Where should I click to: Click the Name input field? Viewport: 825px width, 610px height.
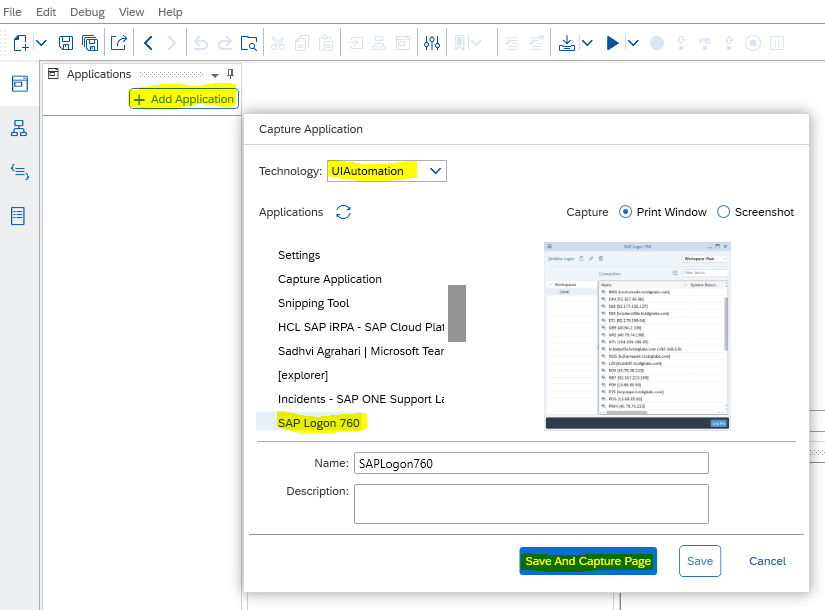pos(531,463)
